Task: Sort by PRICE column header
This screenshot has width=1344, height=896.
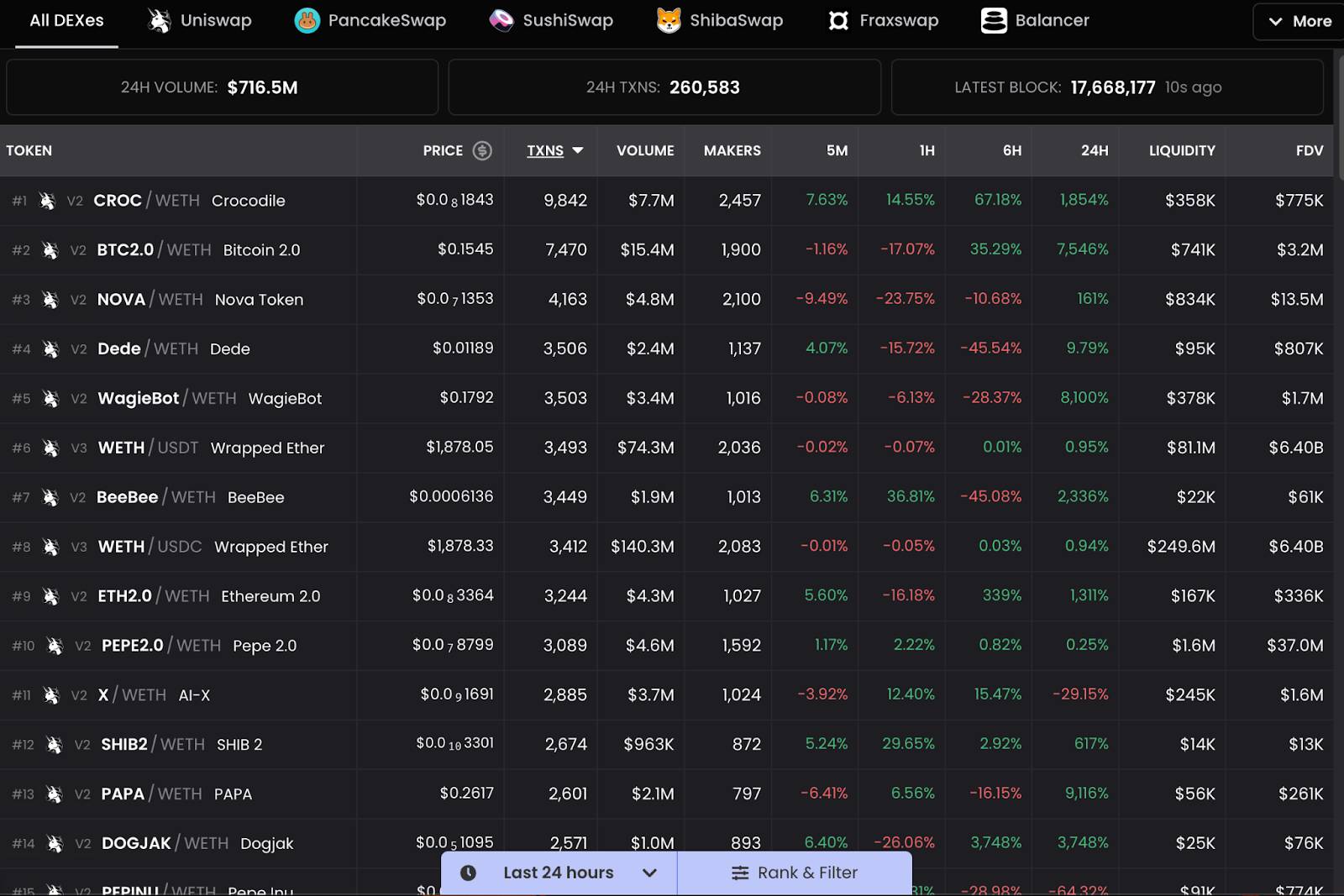Action: coord(443,150)
